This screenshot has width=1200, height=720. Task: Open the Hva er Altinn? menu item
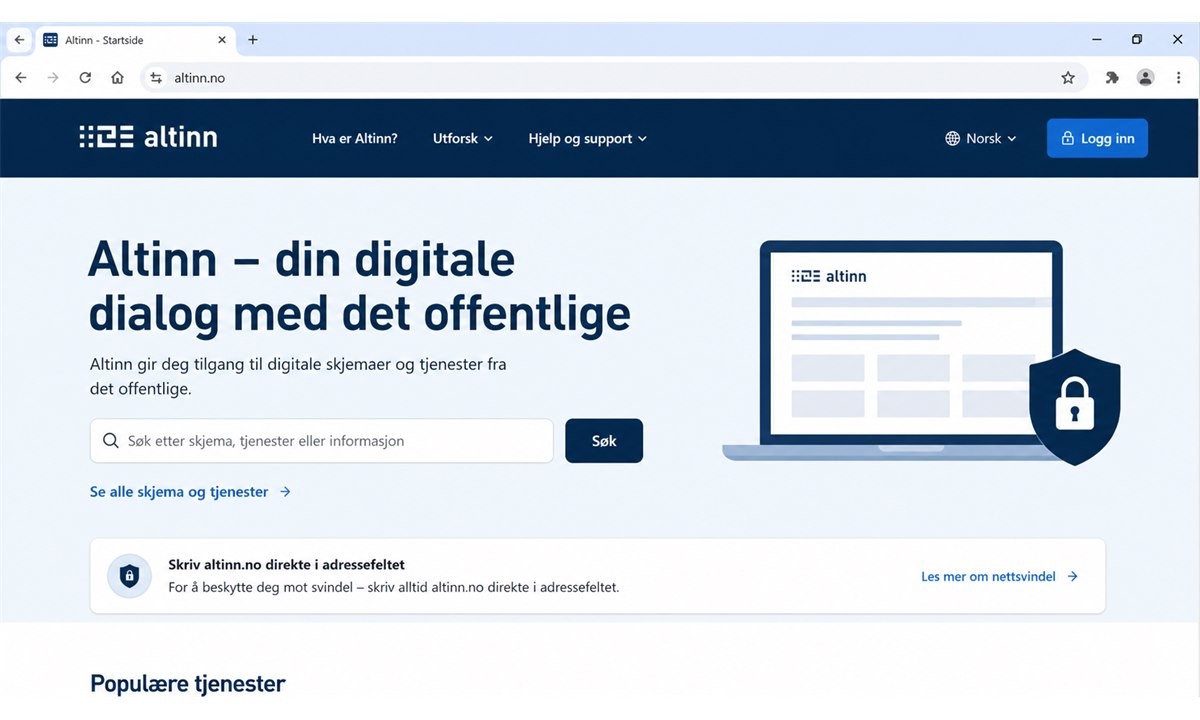point(355,139)
